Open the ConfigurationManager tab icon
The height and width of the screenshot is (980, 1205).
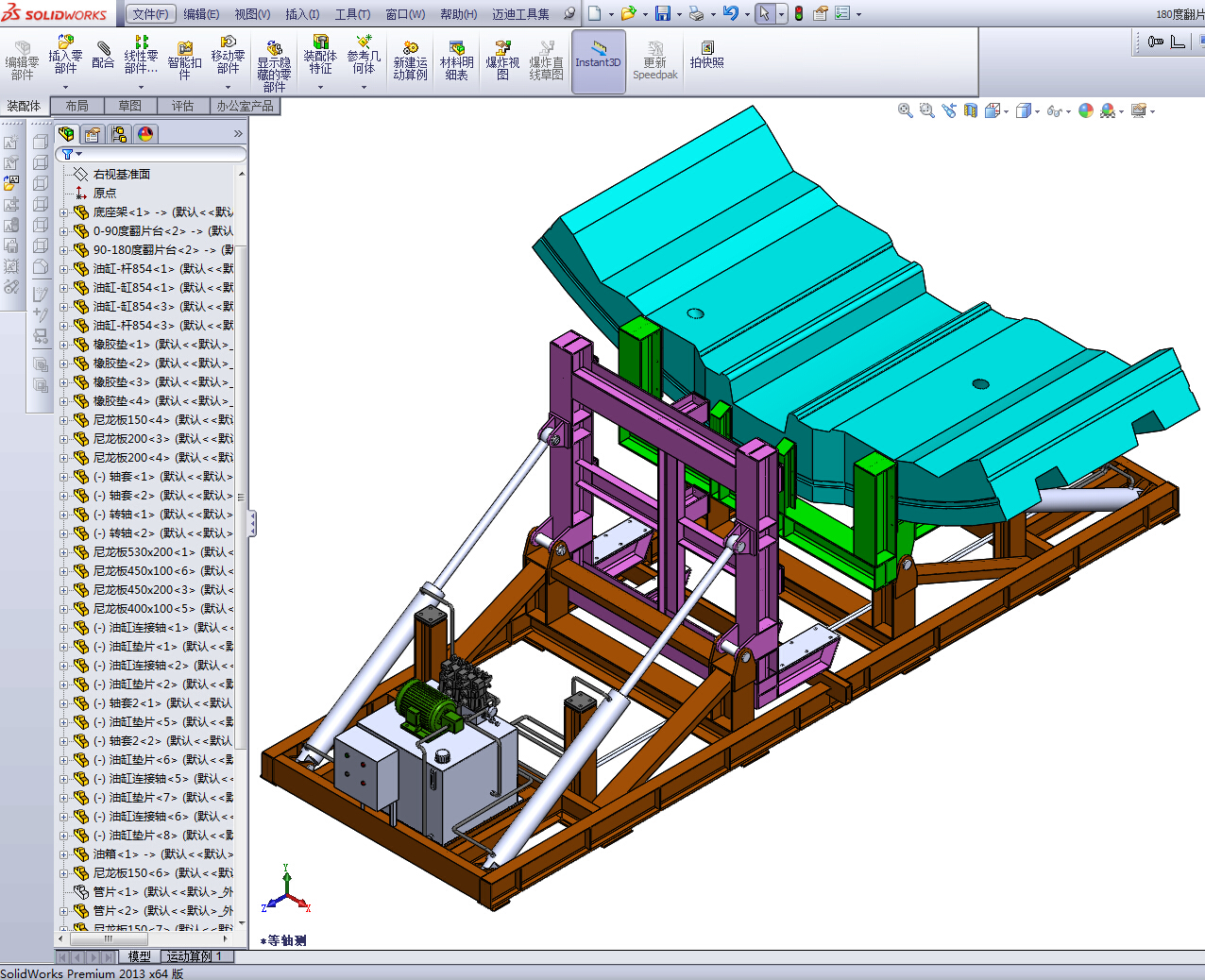click(119, 134)
